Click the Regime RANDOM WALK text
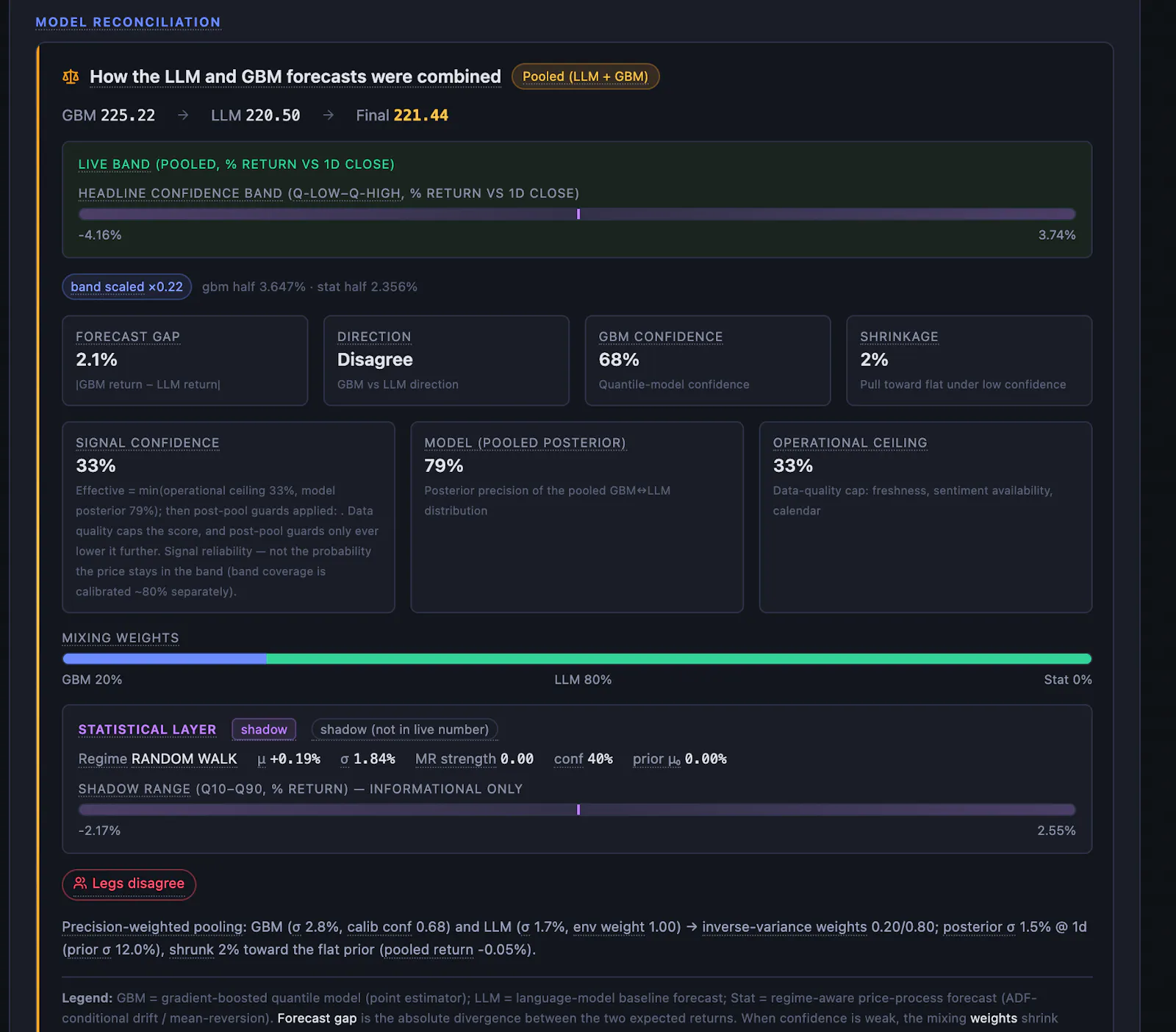 pyautogui.click(x=157, y=759)
